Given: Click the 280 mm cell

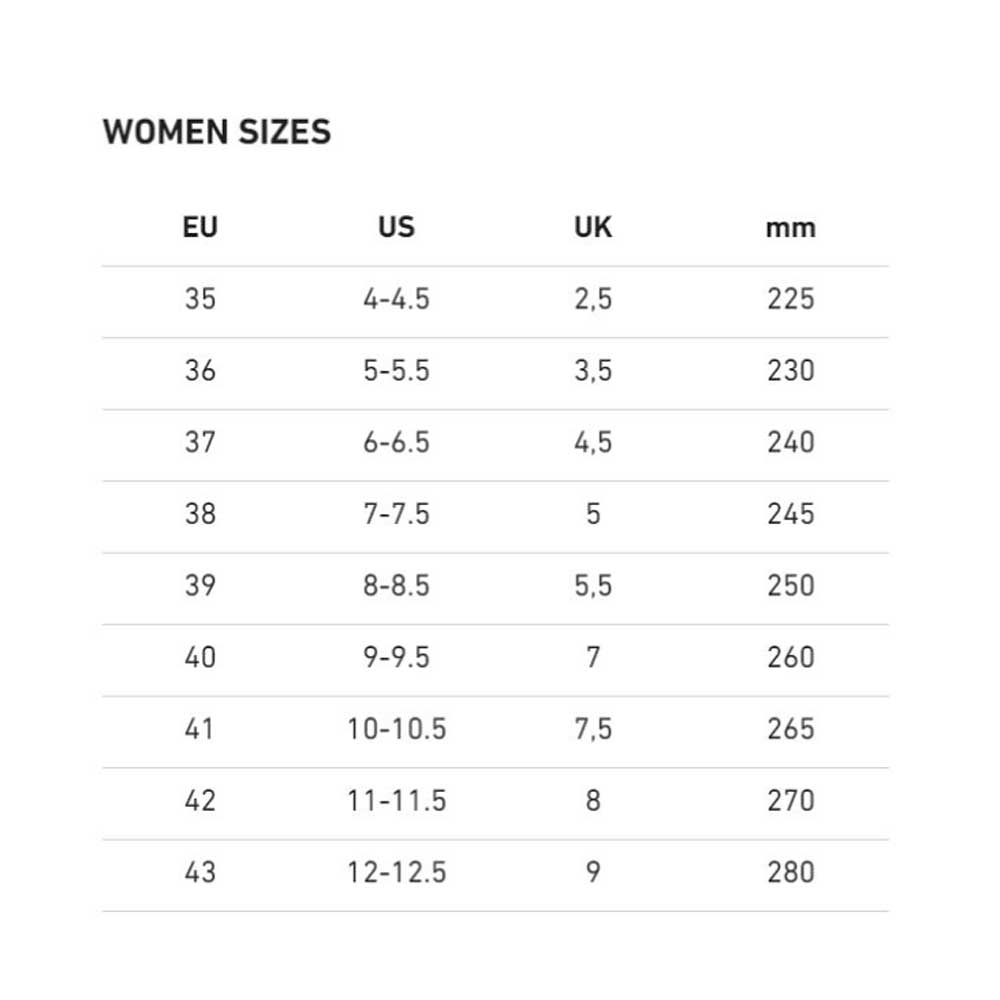Looking at the screenshot, I should coord(791,872).
